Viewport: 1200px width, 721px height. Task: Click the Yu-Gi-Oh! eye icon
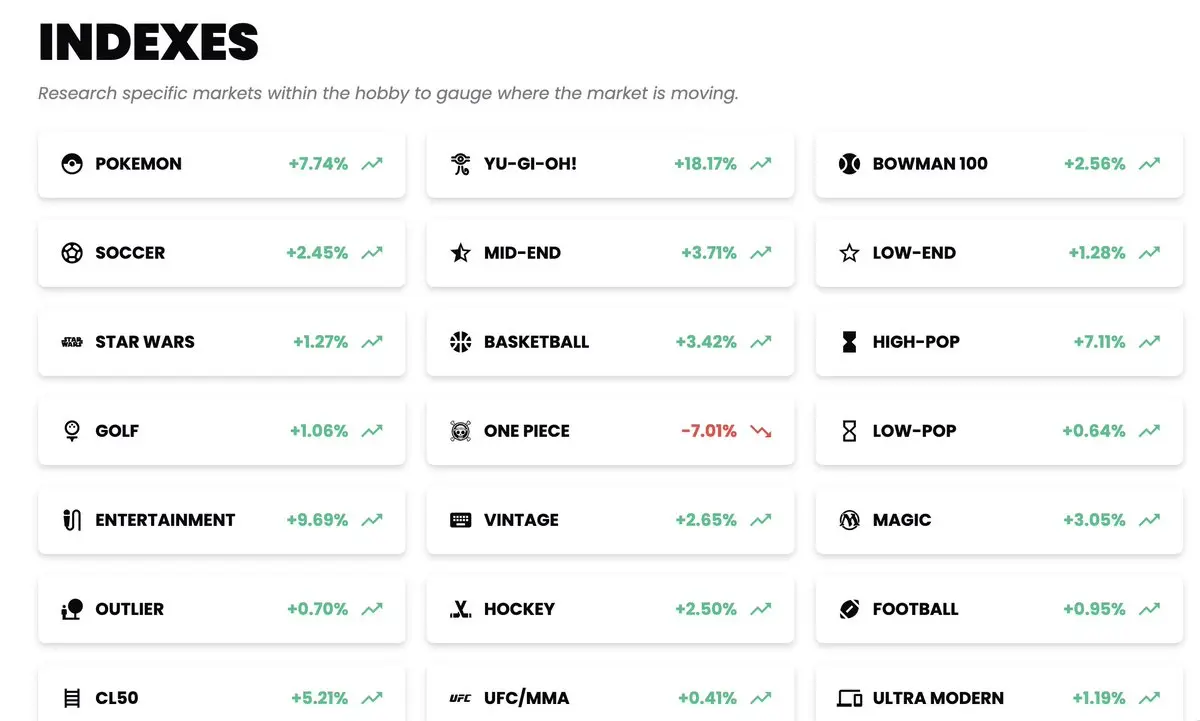pyautogui.click(x=460, y=164)
